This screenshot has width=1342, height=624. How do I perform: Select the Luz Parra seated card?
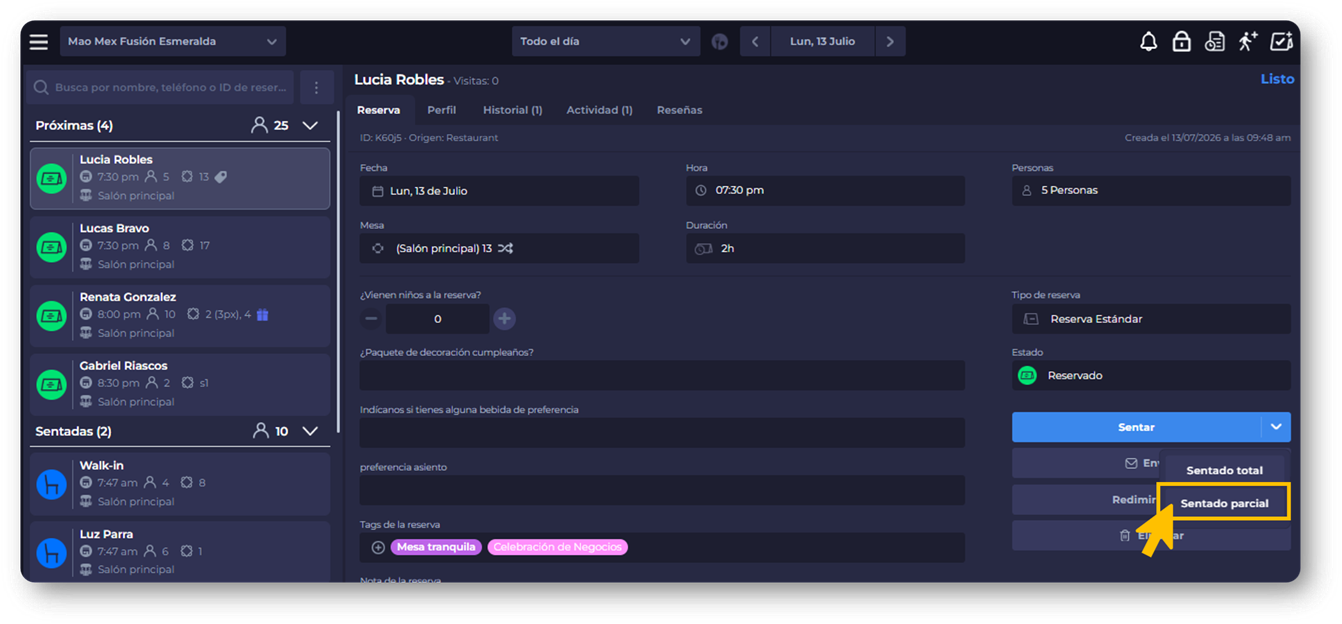(x=180, y=551)
